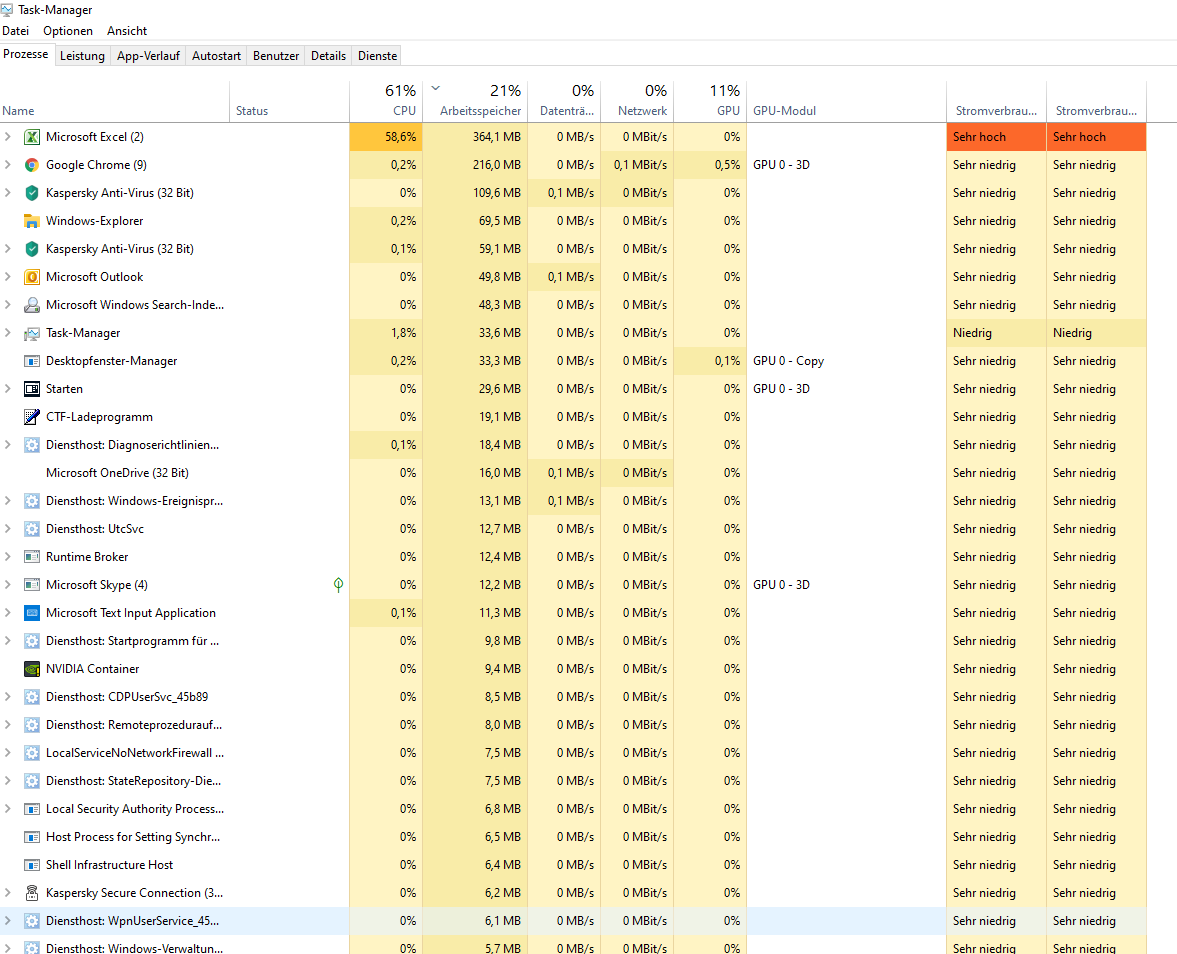The image size is (1177, 954).
Task: Click the Microsoft Text Input Application icon
Action: click(32, 612)
